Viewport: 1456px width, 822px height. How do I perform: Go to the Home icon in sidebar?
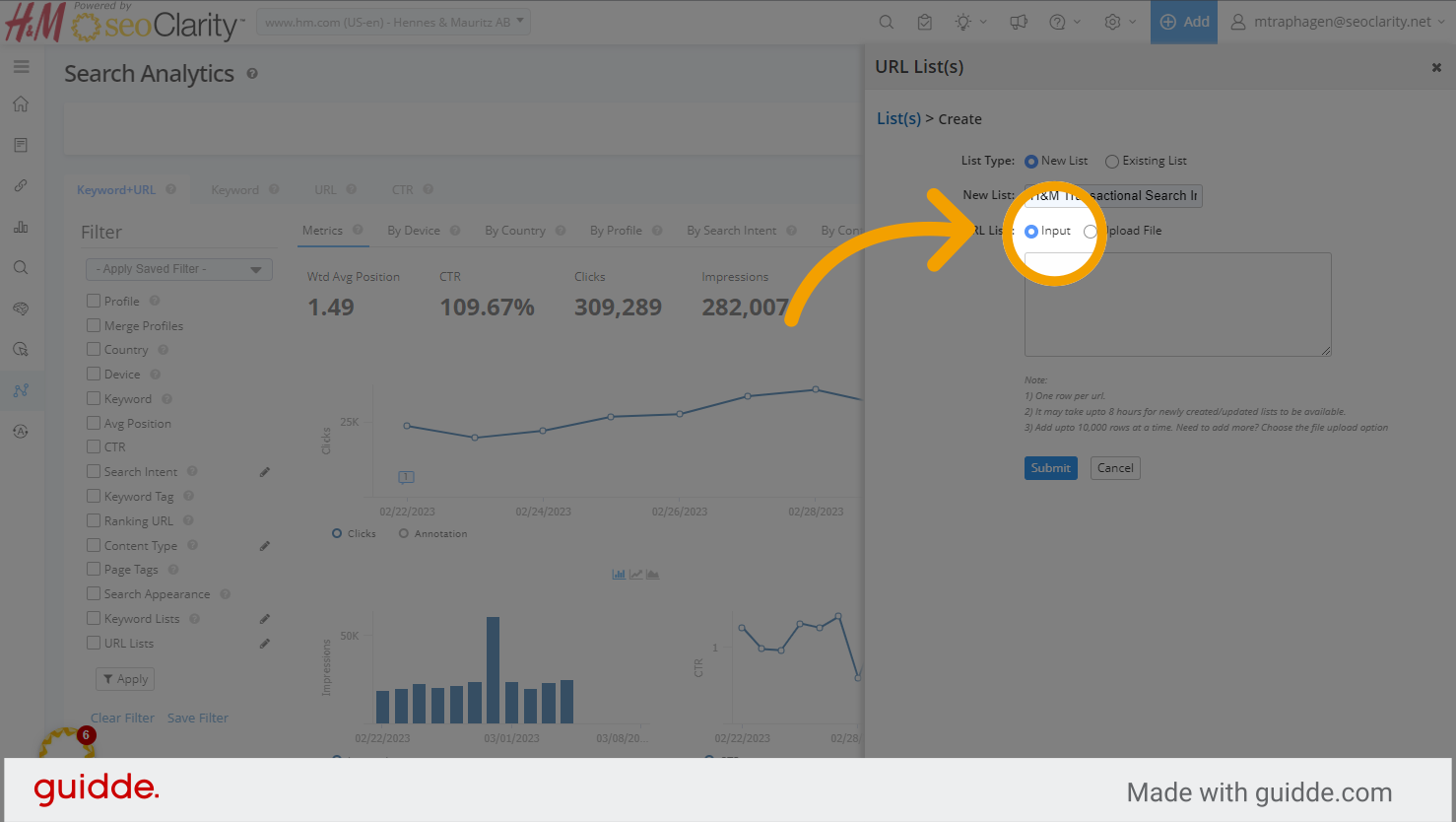[21, 104]
